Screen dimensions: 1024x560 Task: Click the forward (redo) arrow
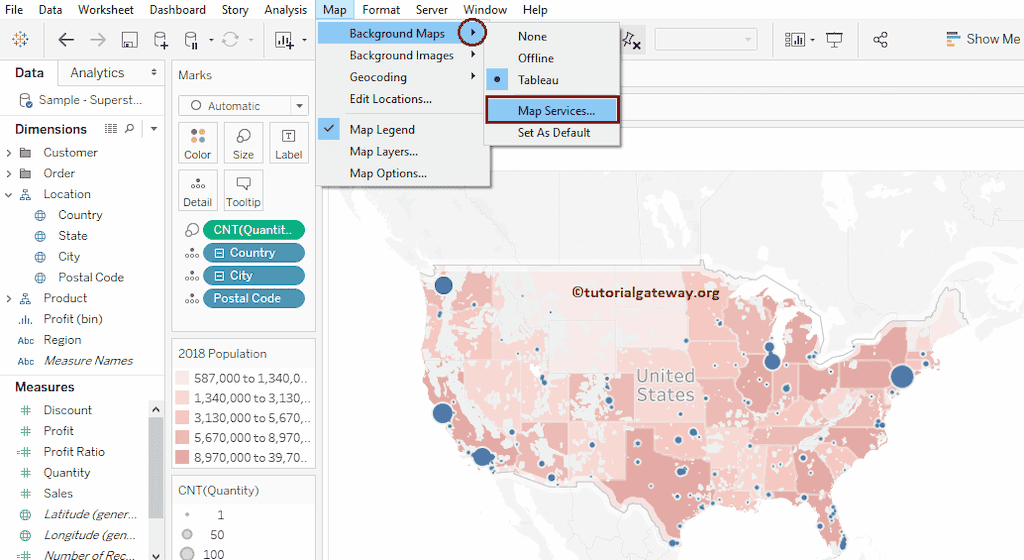(98, 40)
